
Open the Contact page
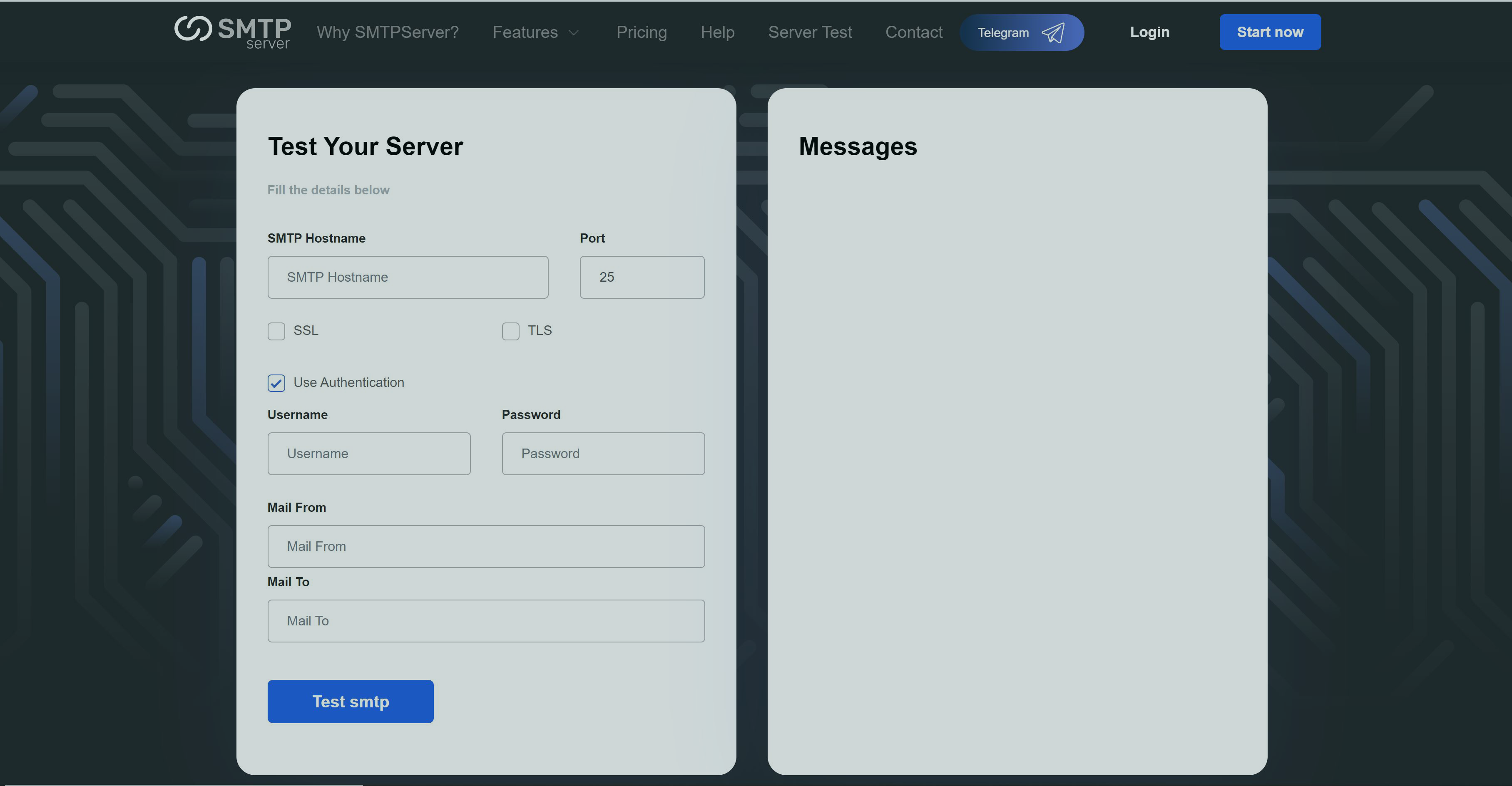(x=913, y=32)
